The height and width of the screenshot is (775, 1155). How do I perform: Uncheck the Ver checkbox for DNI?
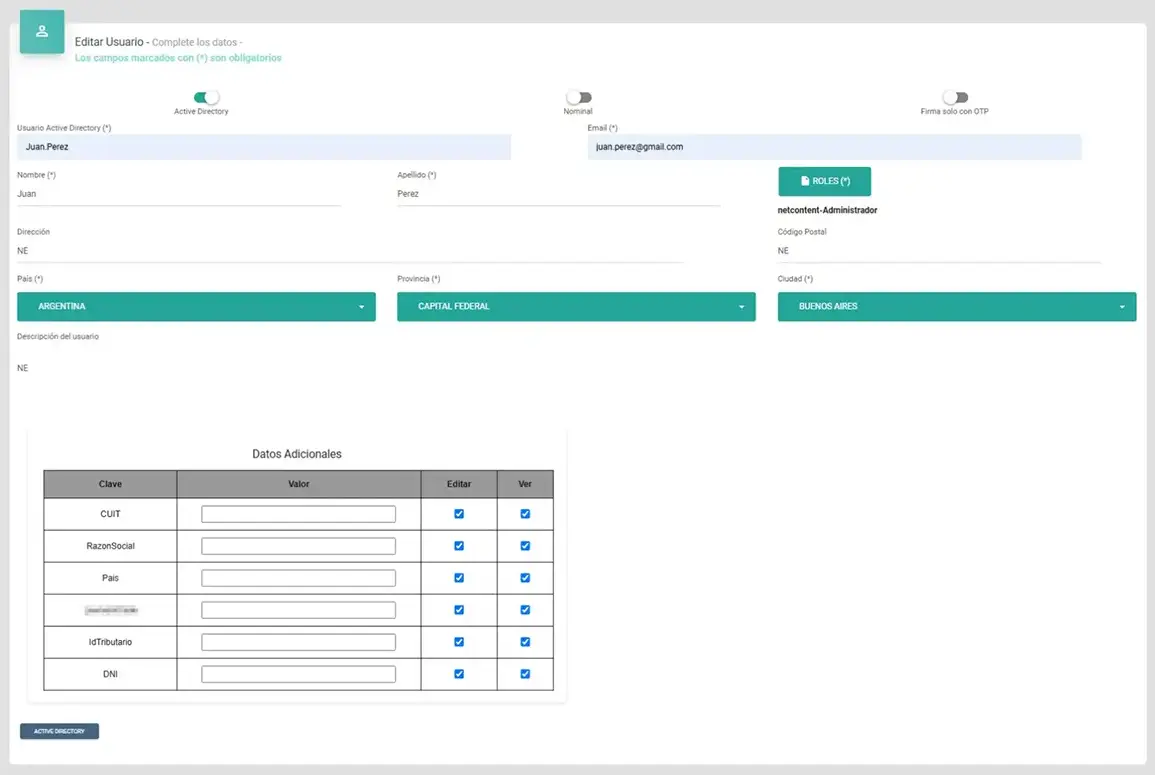(x=525, y=673)
